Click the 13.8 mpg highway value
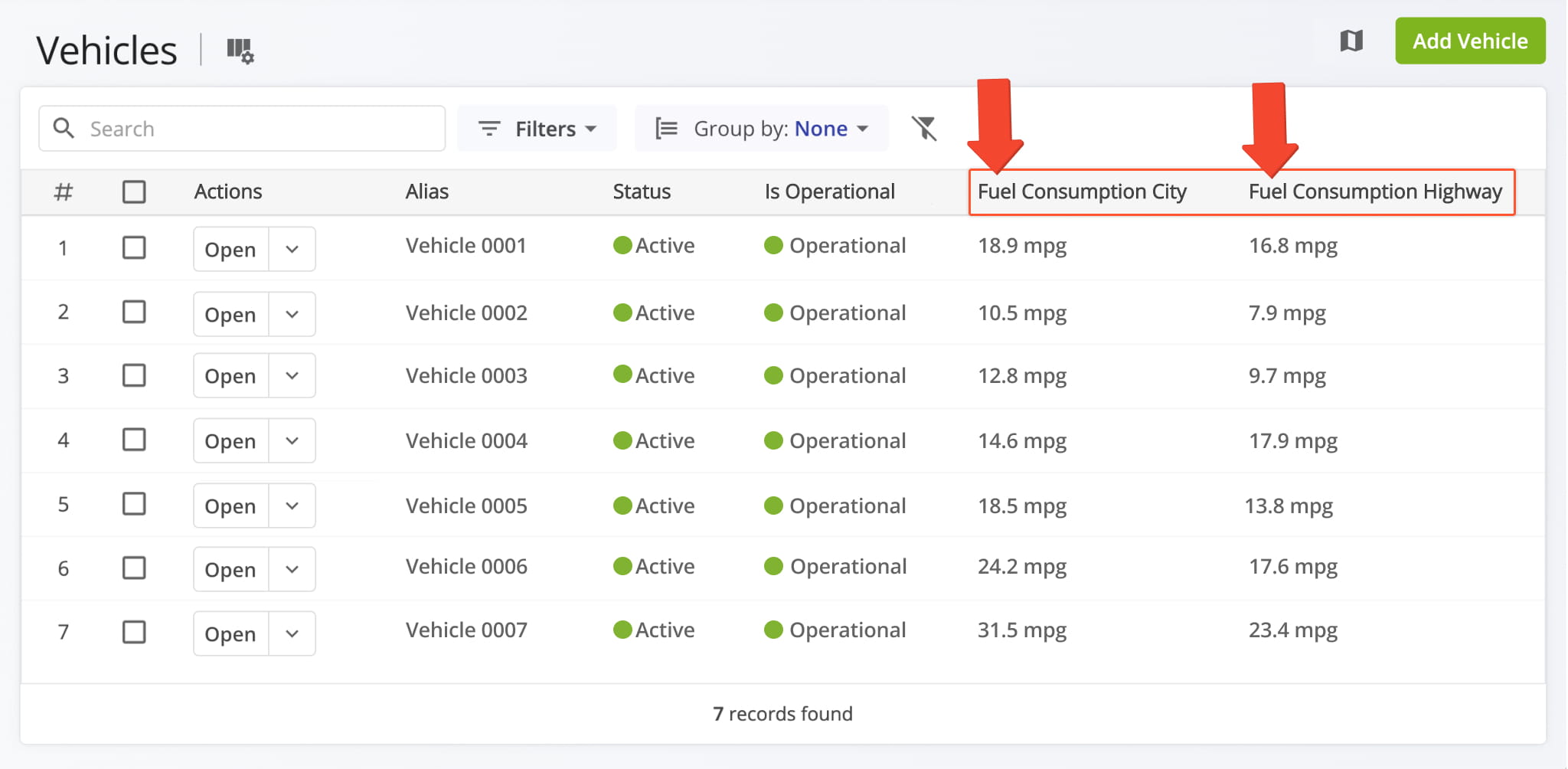Image resolution: width=1568 pixels, height=769 pixels. click(1289, 506)
